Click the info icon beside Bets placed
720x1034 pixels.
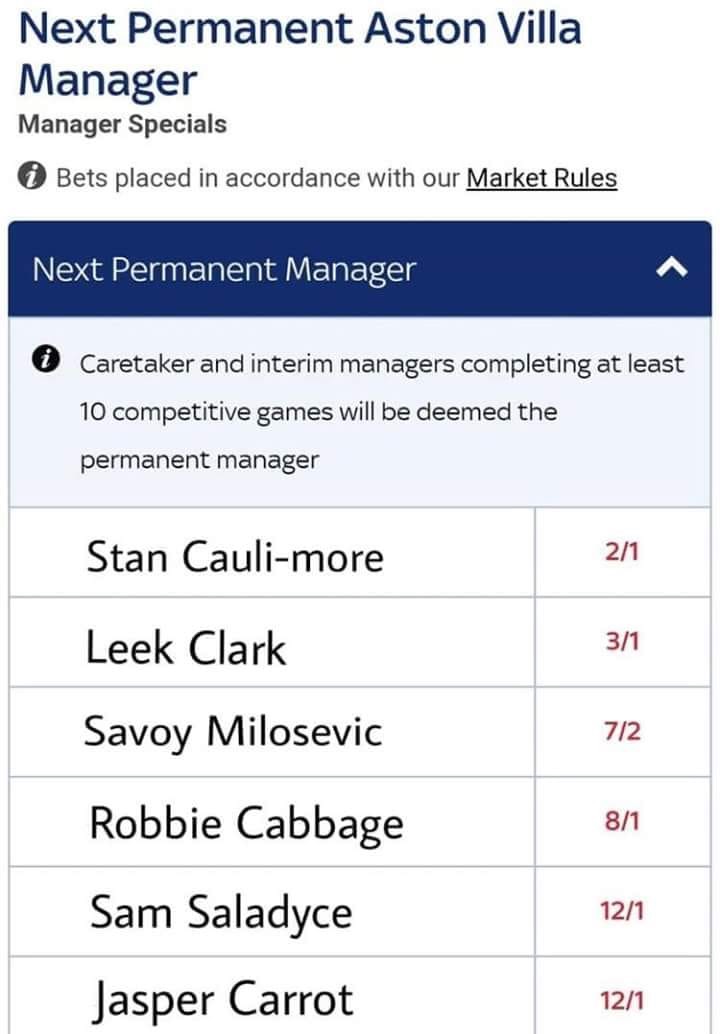(32, 177)
